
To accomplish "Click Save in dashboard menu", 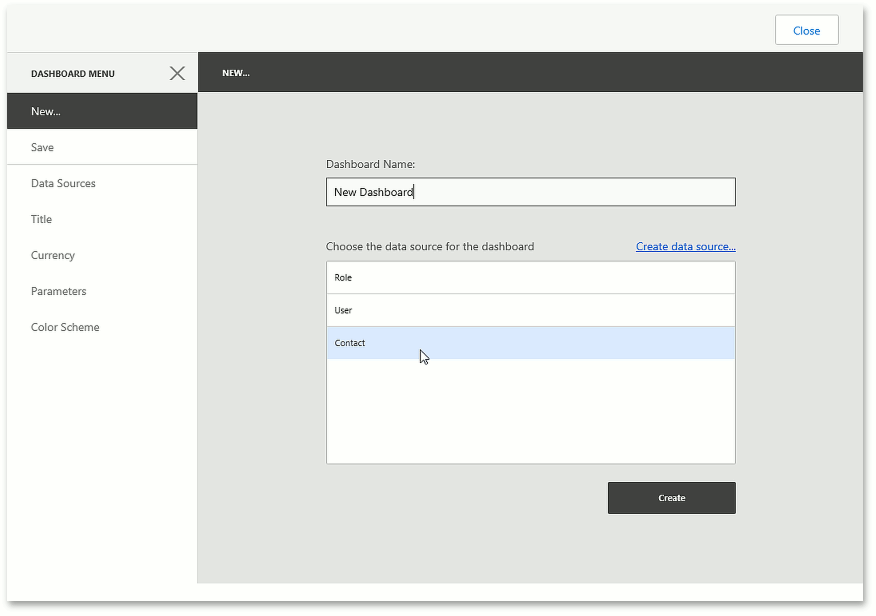I will coord(102,147).
